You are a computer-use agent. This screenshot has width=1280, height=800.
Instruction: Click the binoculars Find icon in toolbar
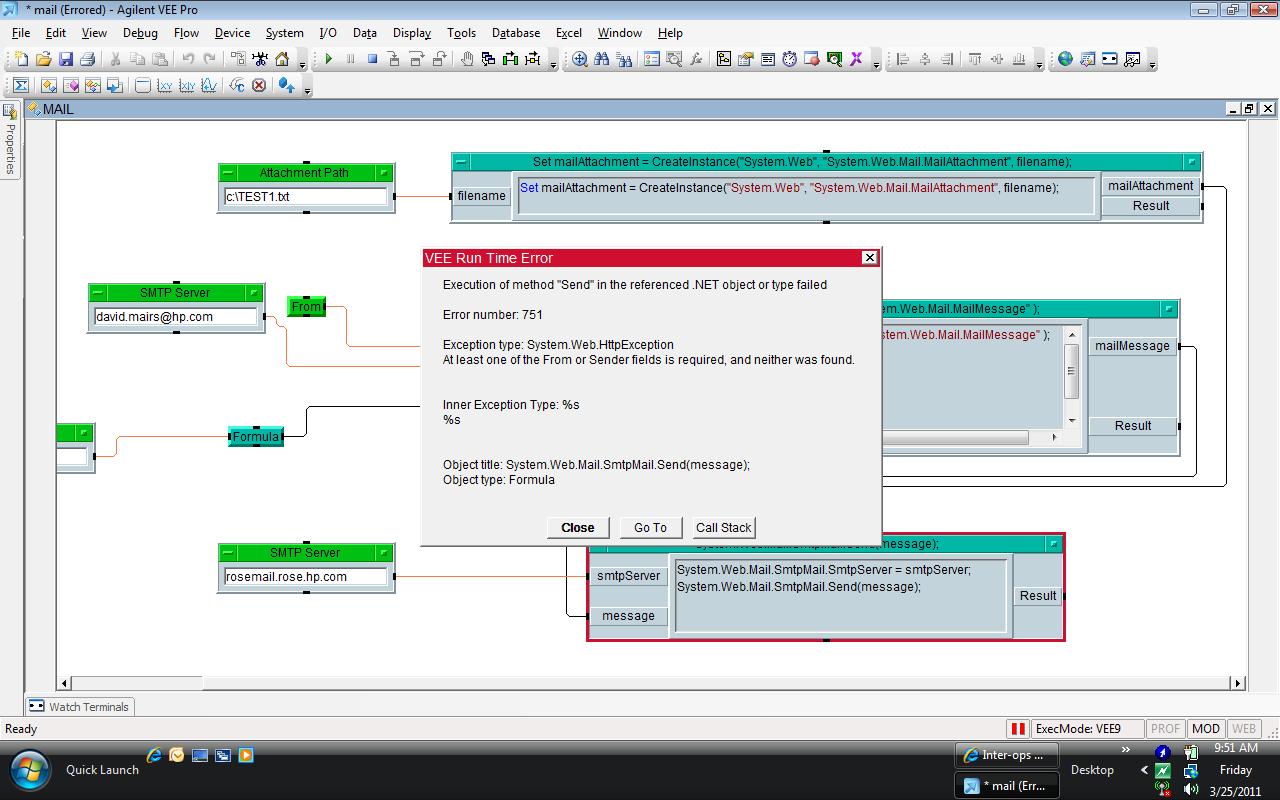point(602,60)
